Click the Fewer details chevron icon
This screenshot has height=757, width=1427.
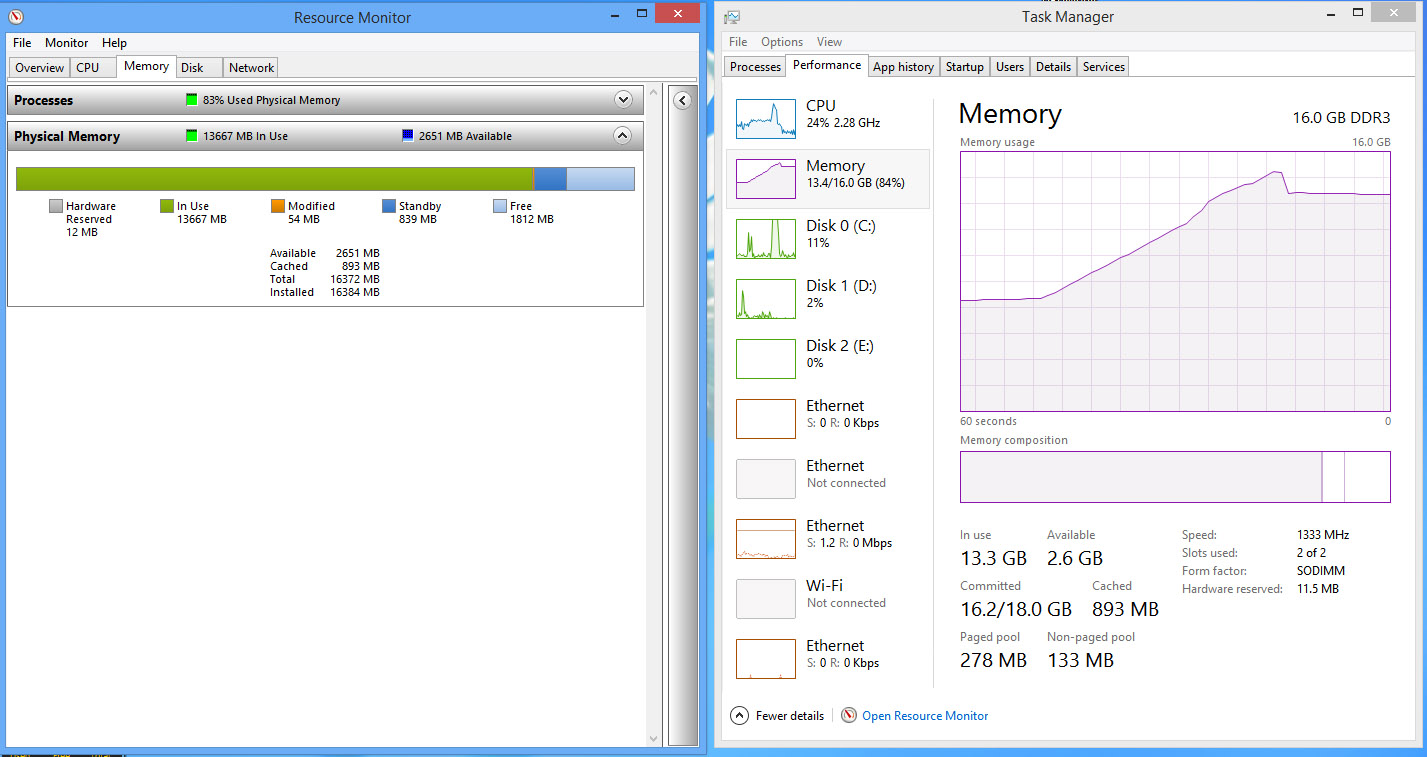[x=739, y=715]
